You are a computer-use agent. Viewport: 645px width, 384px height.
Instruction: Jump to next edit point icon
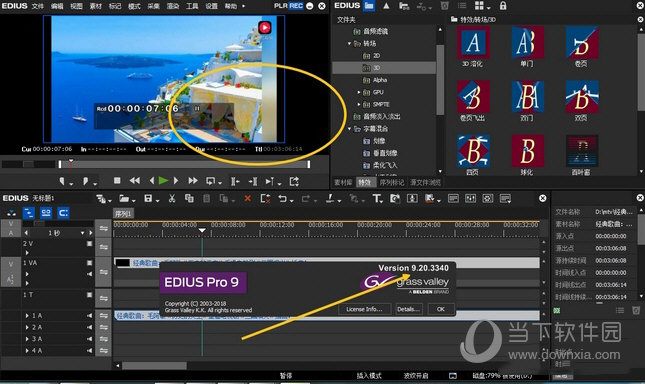(253, 181)
